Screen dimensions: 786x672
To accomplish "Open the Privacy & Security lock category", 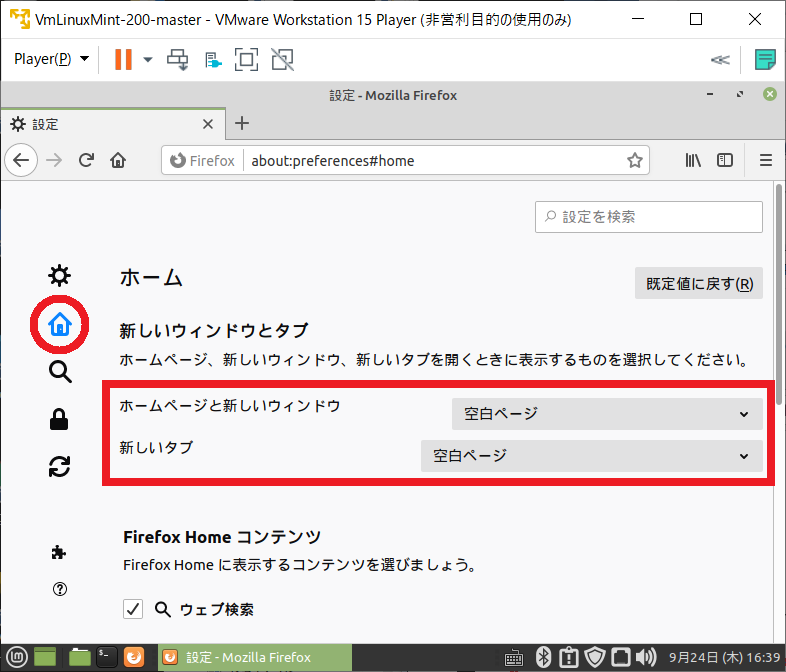I will pos(59,419).
